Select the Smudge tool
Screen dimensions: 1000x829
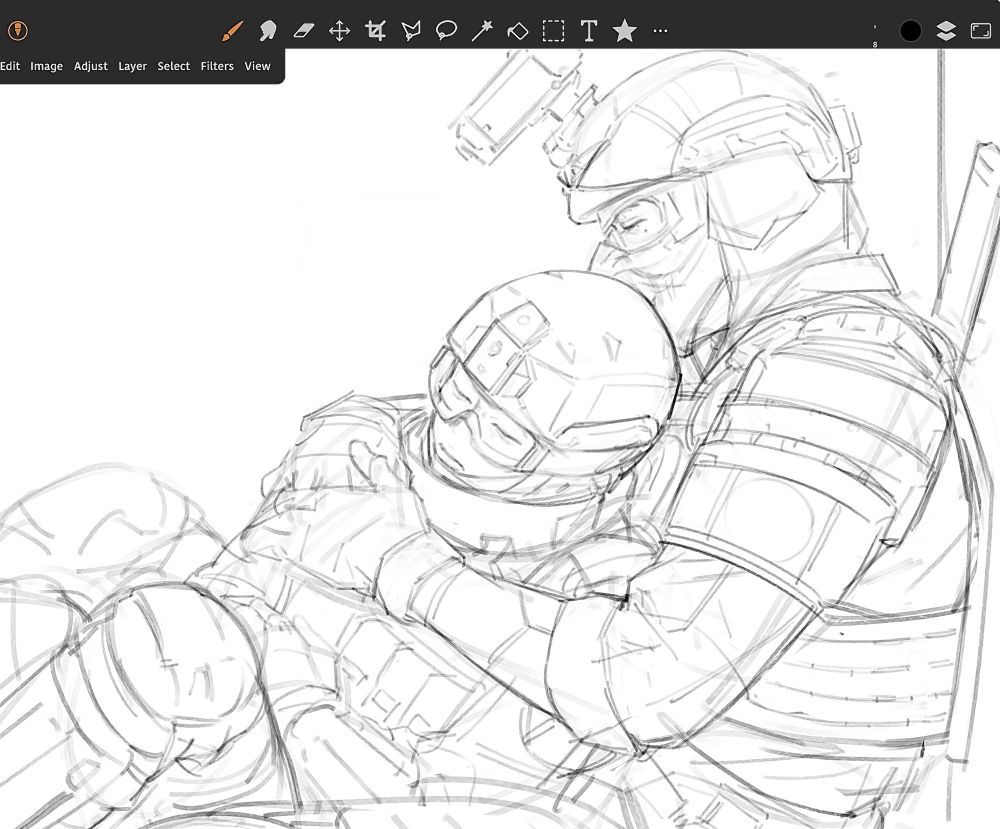(268, 30)
